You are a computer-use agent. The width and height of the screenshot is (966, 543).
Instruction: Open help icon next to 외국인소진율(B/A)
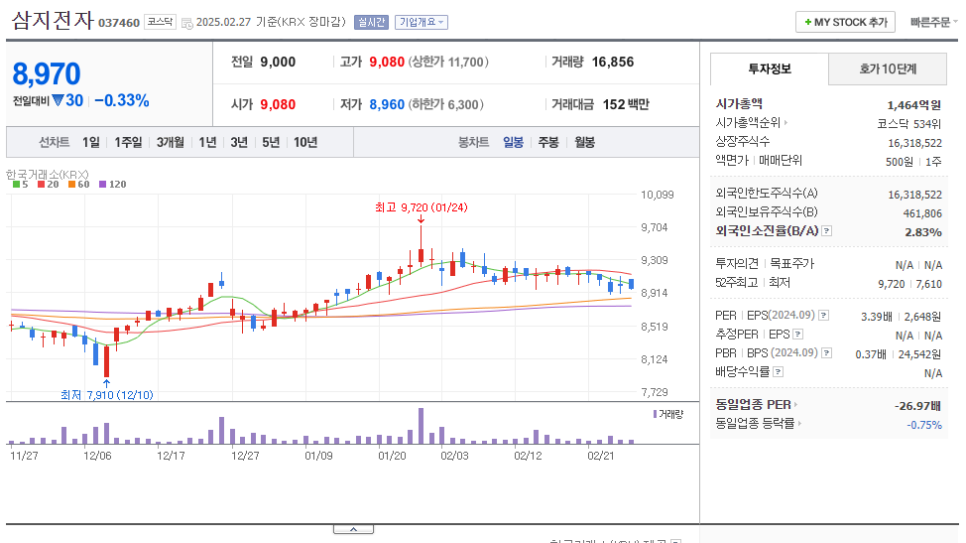click(x=827, y=231)
